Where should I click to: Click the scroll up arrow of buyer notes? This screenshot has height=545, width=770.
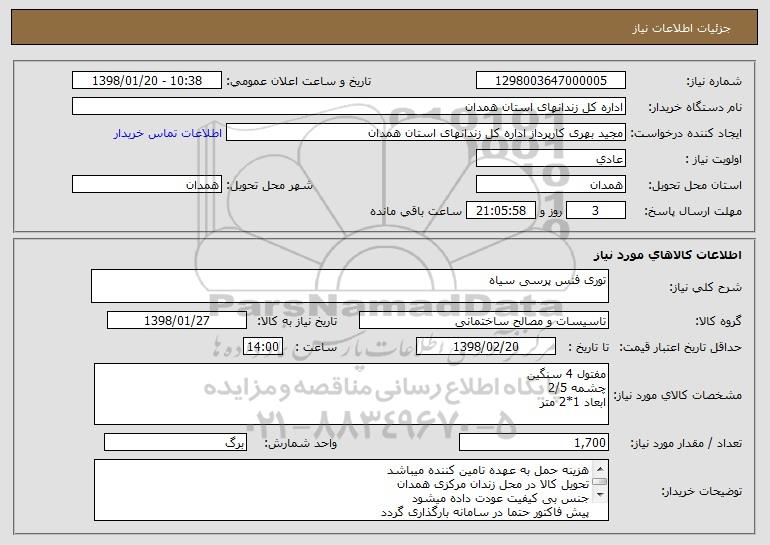pyautogui.click(x=600, y=467)
